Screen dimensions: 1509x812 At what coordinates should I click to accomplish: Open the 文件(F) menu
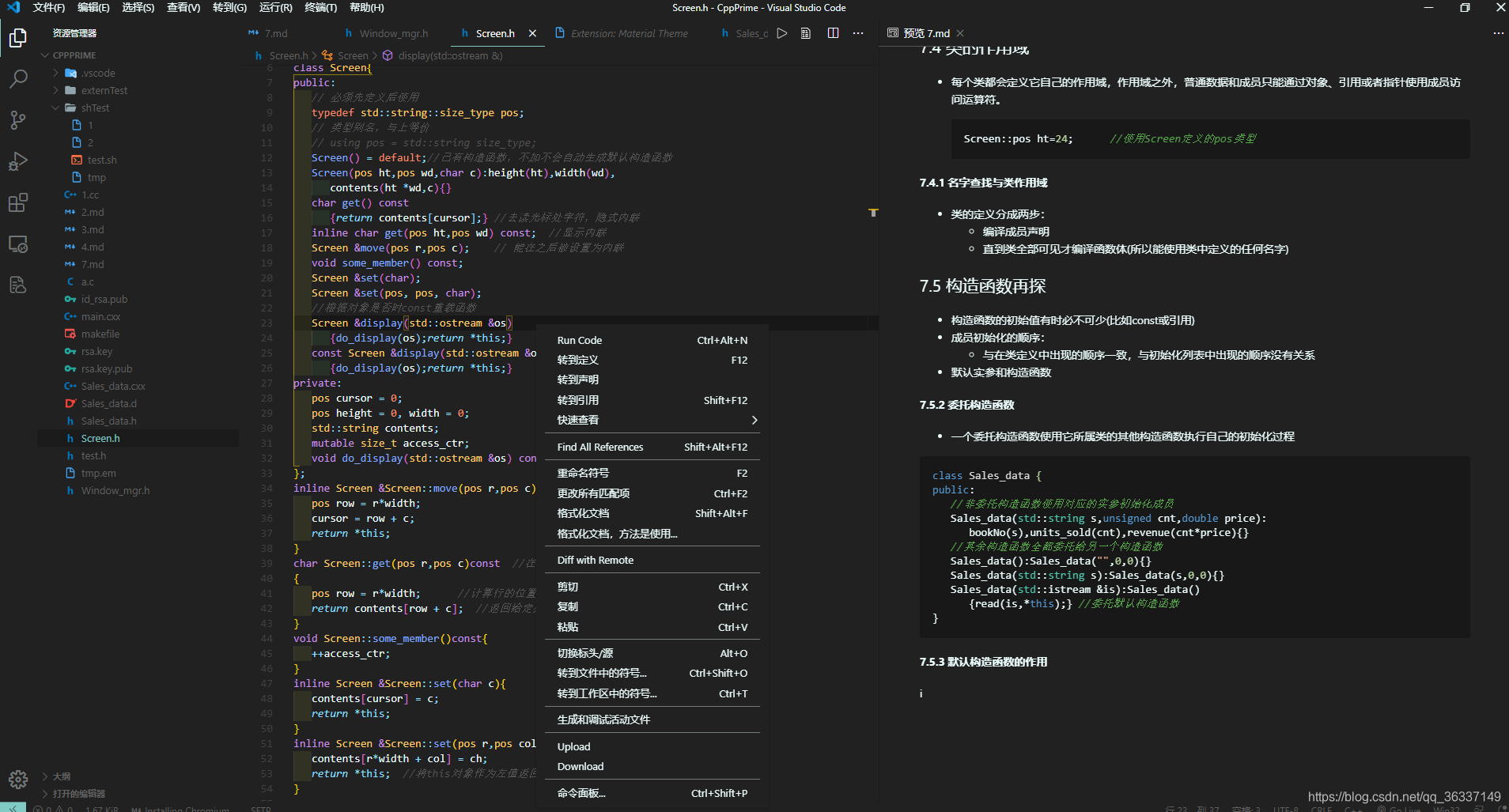pos(49,7)
